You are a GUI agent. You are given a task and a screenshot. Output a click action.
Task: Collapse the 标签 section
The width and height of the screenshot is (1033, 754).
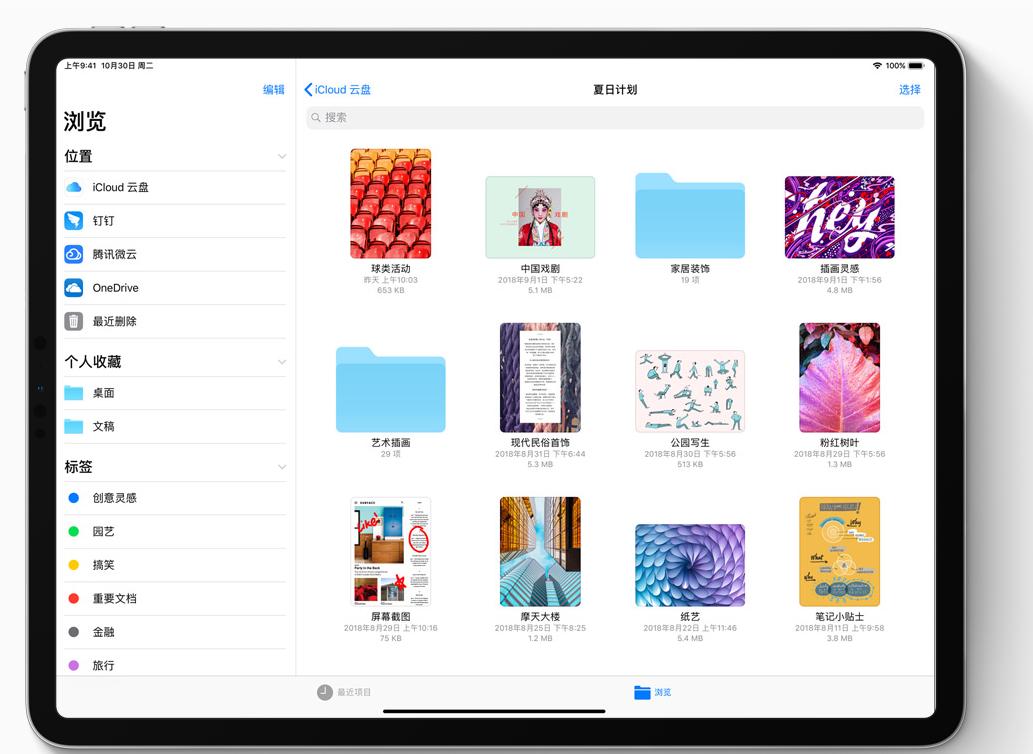point(282,466)
